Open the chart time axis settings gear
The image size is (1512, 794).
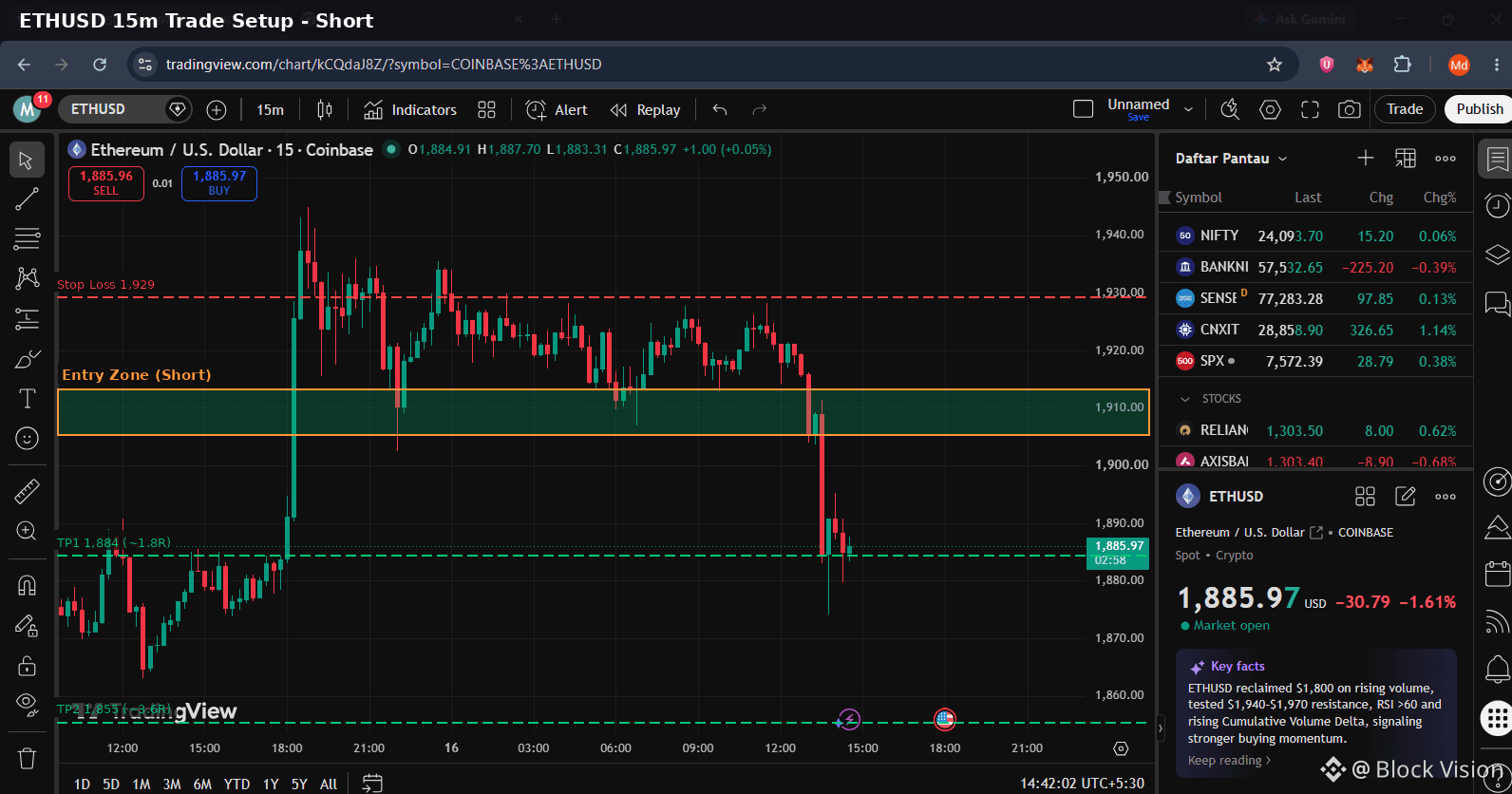coord(1121,748)
